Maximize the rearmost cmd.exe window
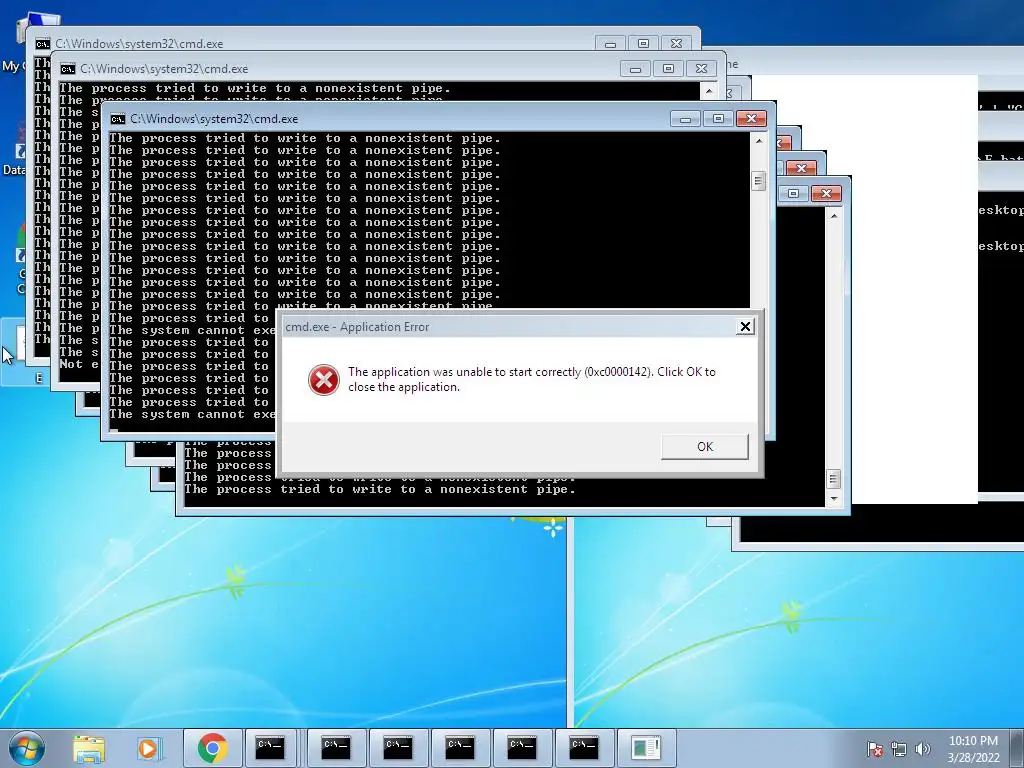This screenshot has height=768, width=1024. pyautogui.click(x=643, y=44)
